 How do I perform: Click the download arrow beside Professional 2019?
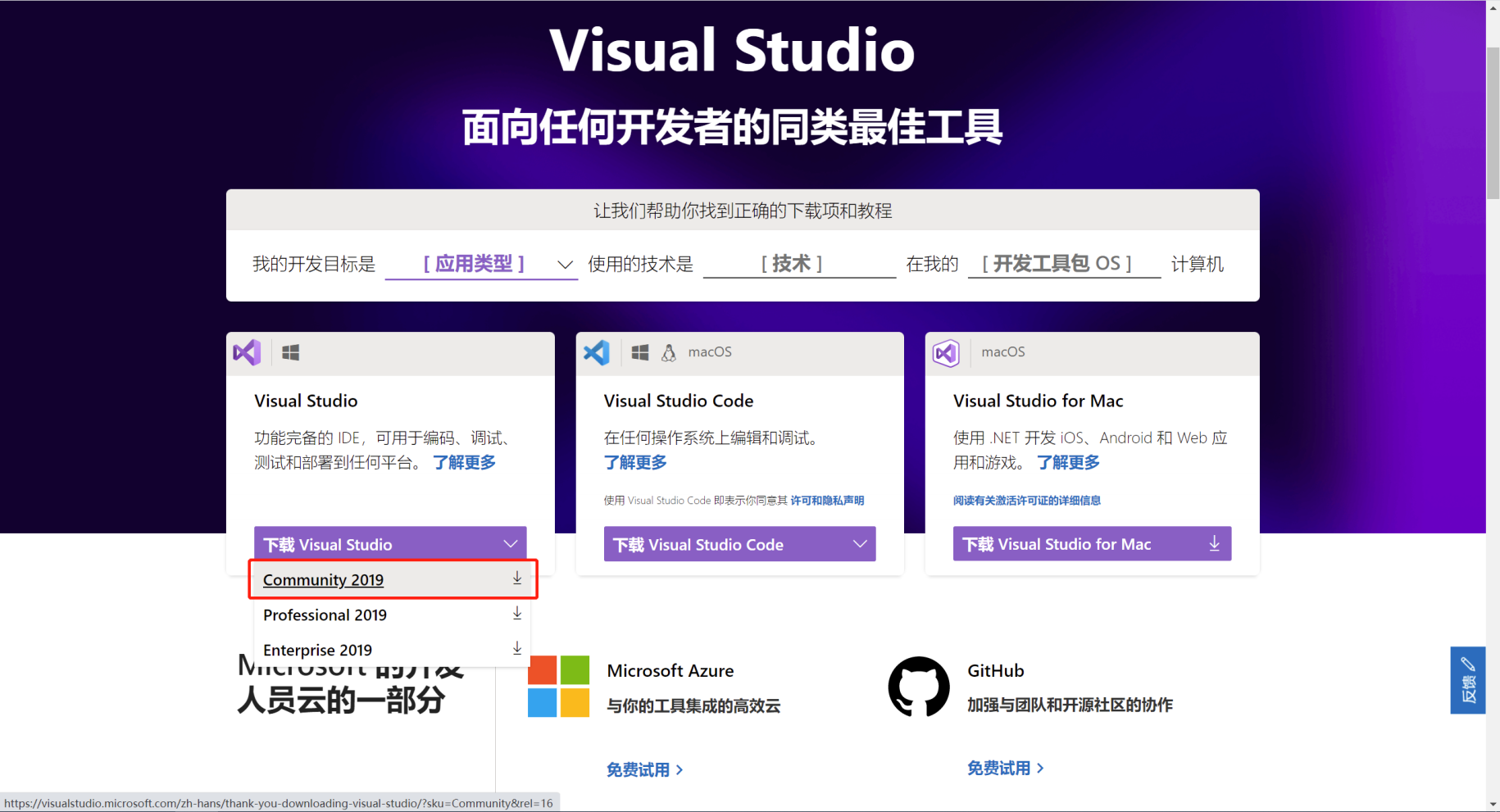(517, 614)
